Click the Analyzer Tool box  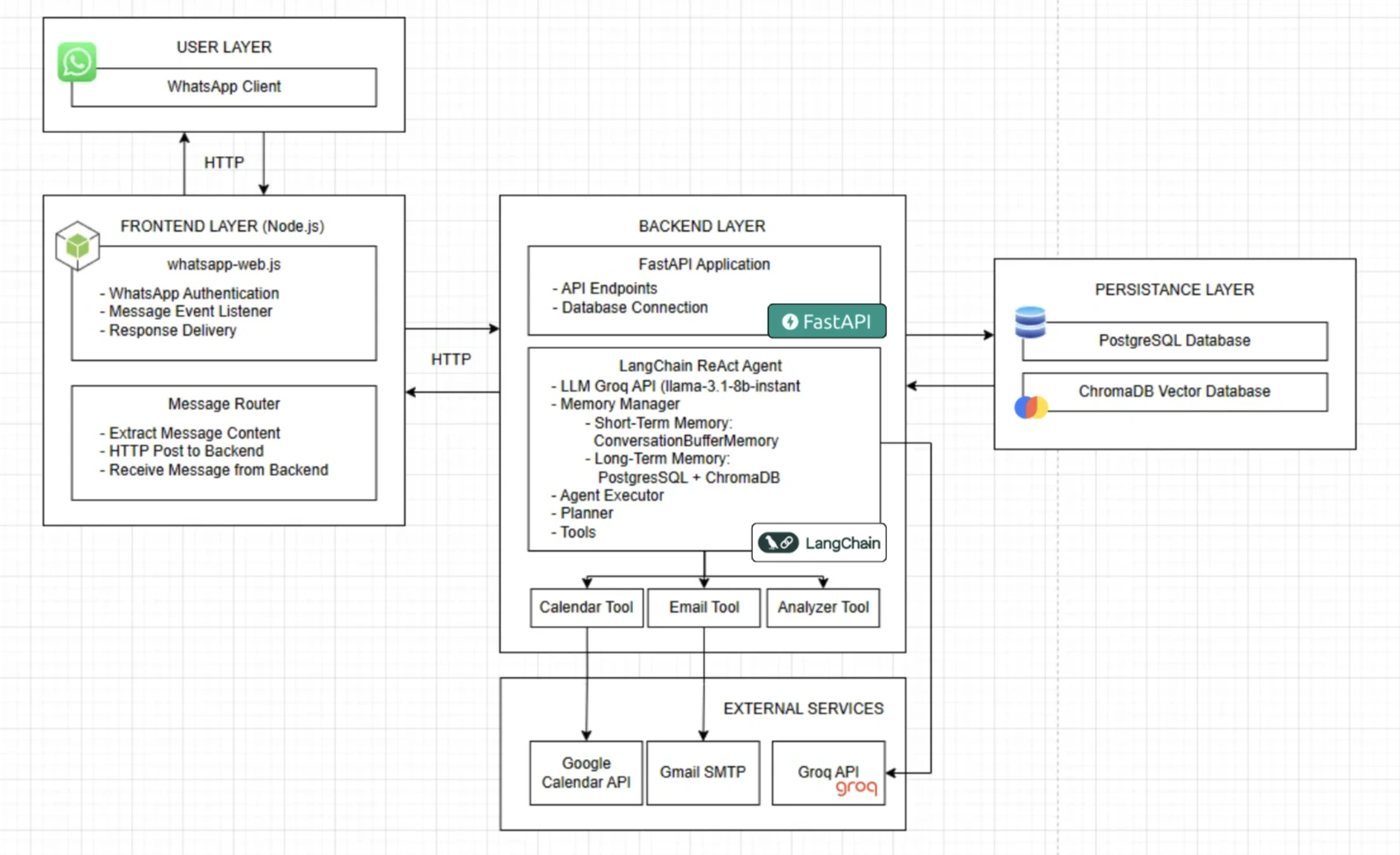click(823, 607)
